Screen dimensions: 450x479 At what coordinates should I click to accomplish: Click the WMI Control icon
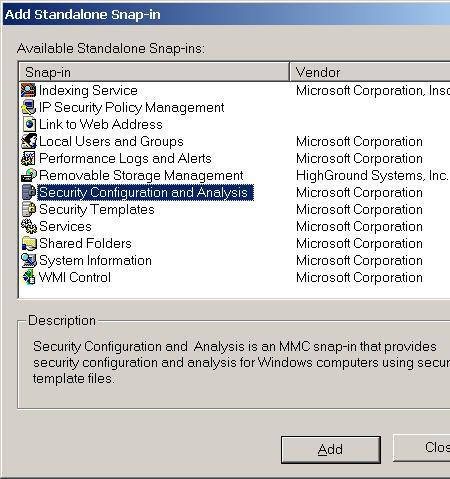(x=29, y=277)
